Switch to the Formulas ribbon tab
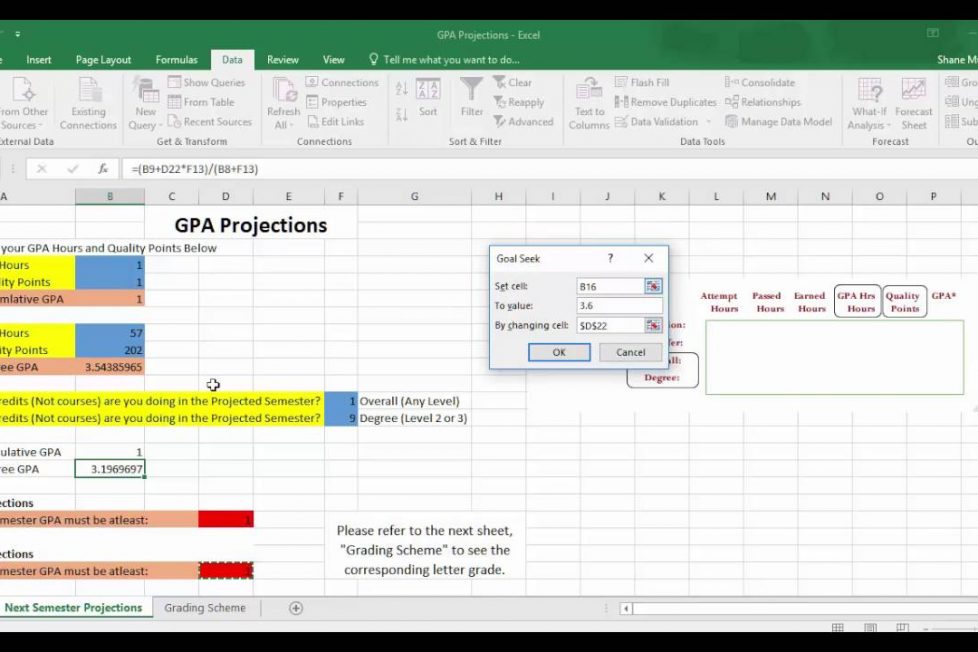This screenshot has width=978, height=652. 176,59
